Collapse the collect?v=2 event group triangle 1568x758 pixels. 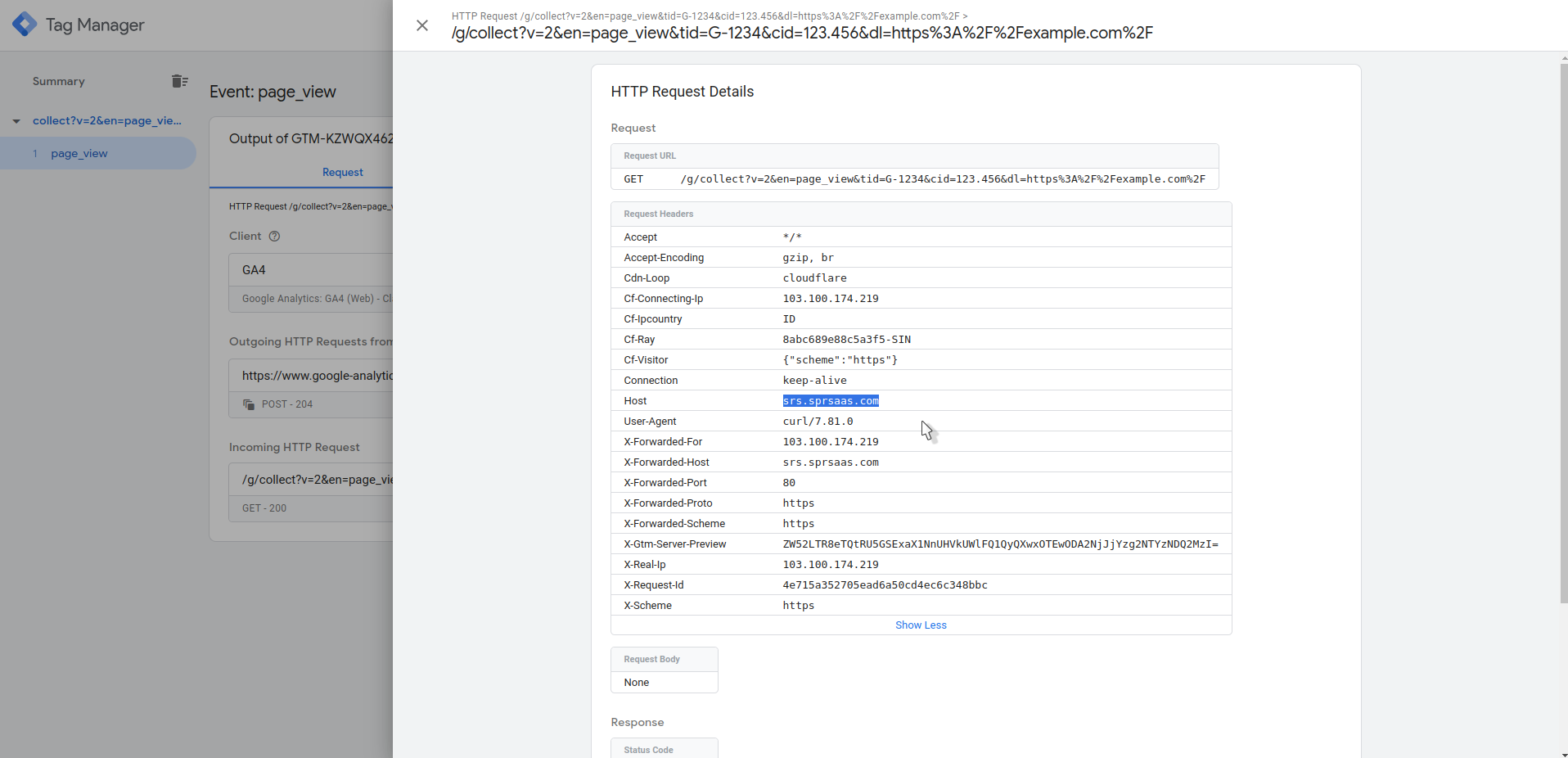coord(16,121)
